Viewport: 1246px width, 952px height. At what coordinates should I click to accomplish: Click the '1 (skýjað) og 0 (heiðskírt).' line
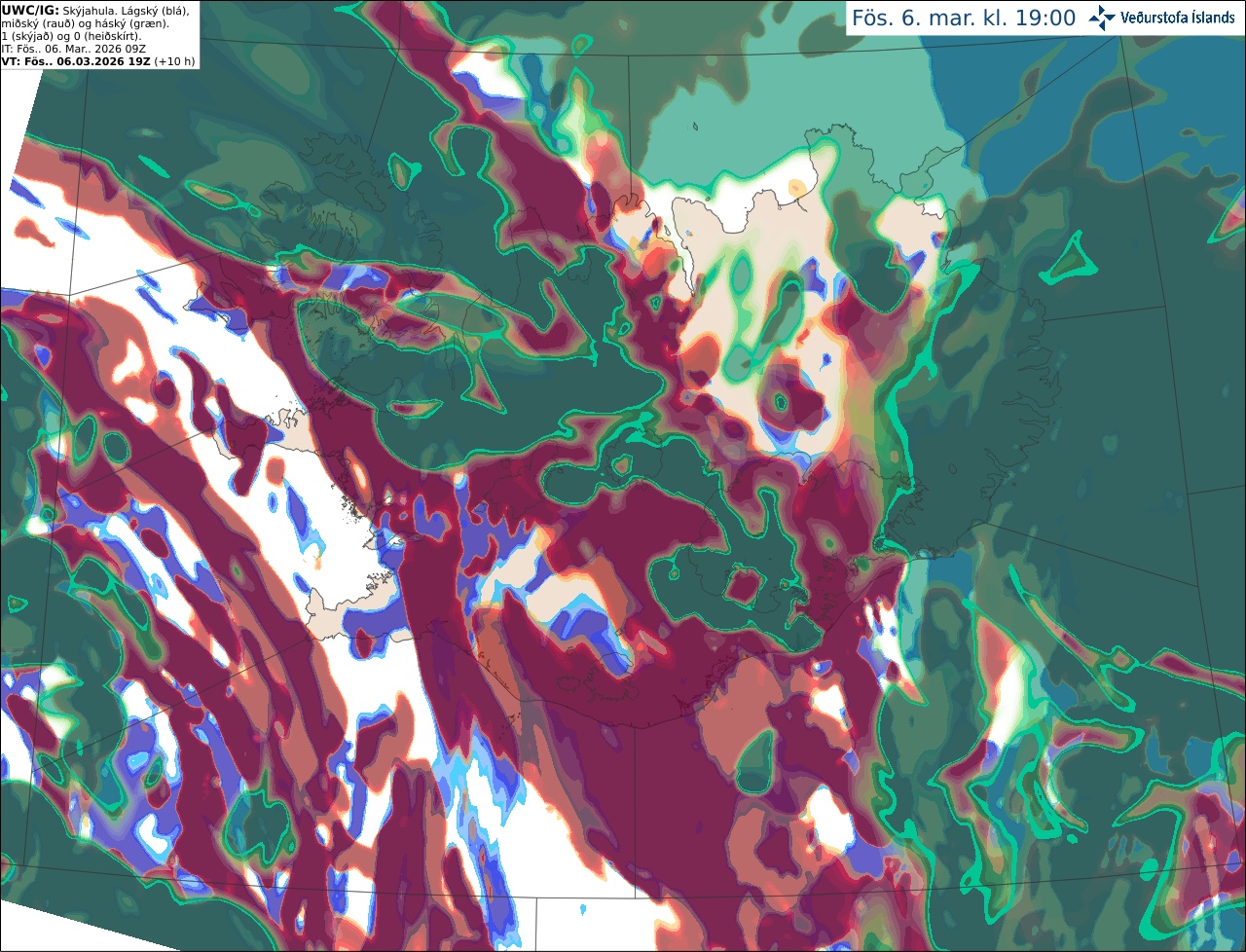click(71, 36)
